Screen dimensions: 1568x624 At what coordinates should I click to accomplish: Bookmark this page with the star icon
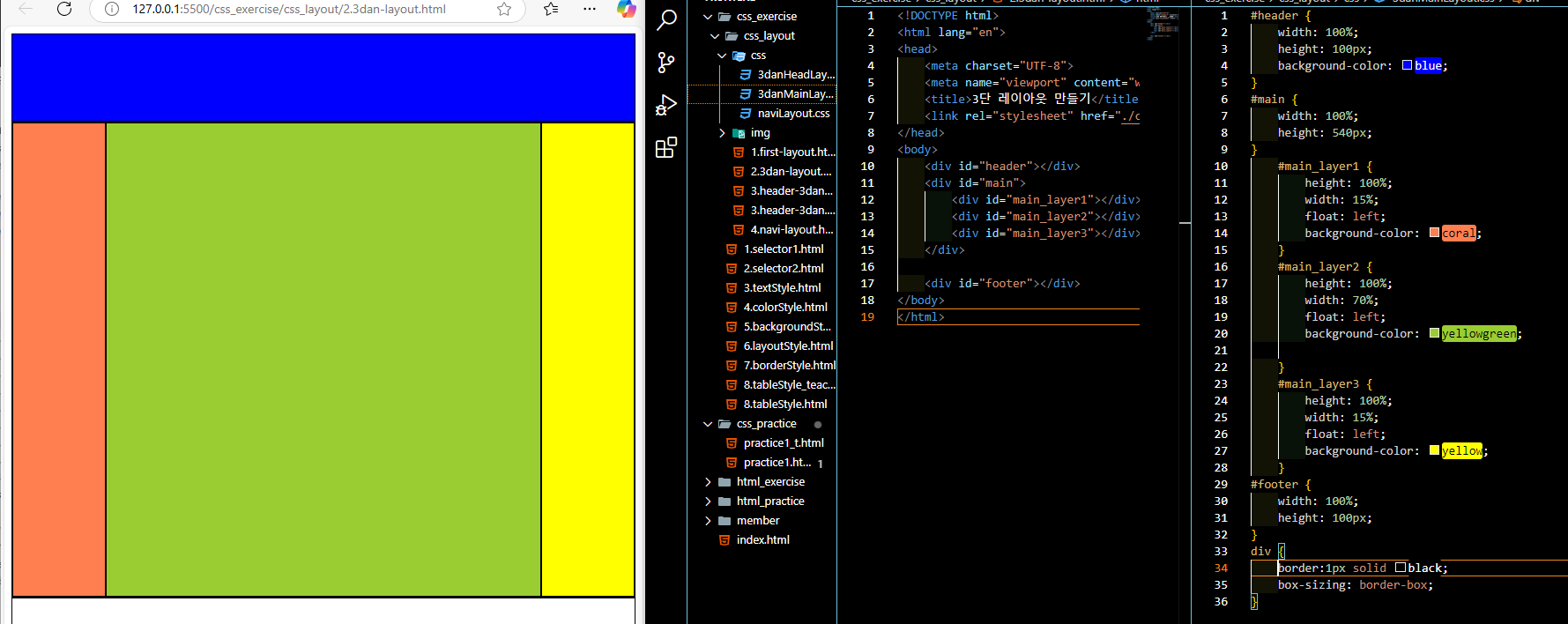pyautogui.click(x=504, y=9)
